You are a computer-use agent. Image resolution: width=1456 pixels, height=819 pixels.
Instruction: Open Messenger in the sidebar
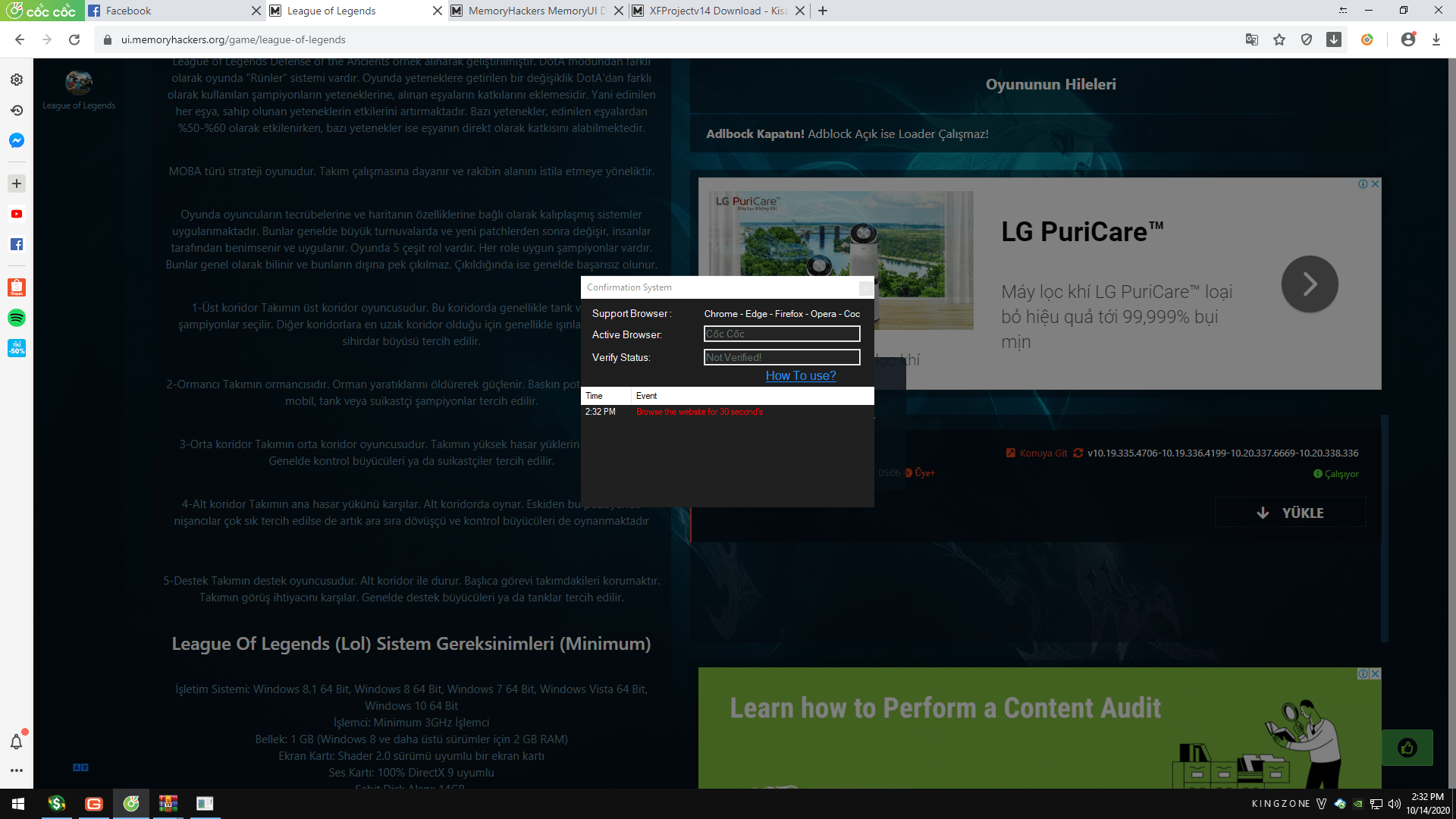click(17, 140)
